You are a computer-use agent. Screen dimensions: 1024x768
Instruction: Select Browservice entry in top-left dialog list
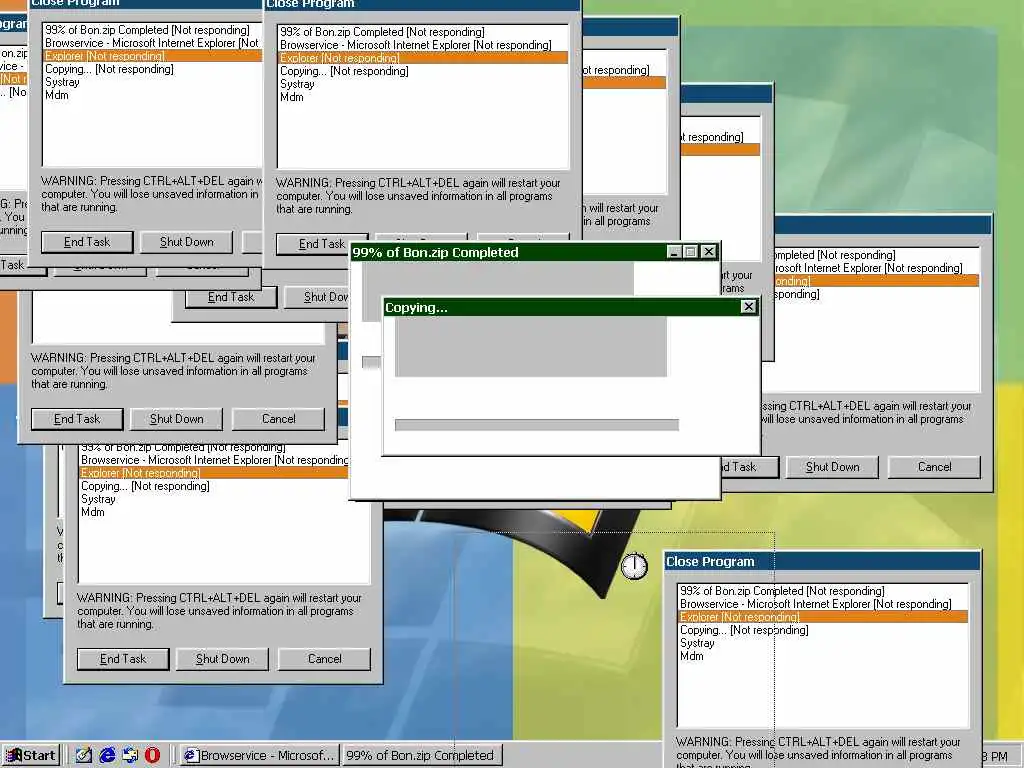pos(152,43)
